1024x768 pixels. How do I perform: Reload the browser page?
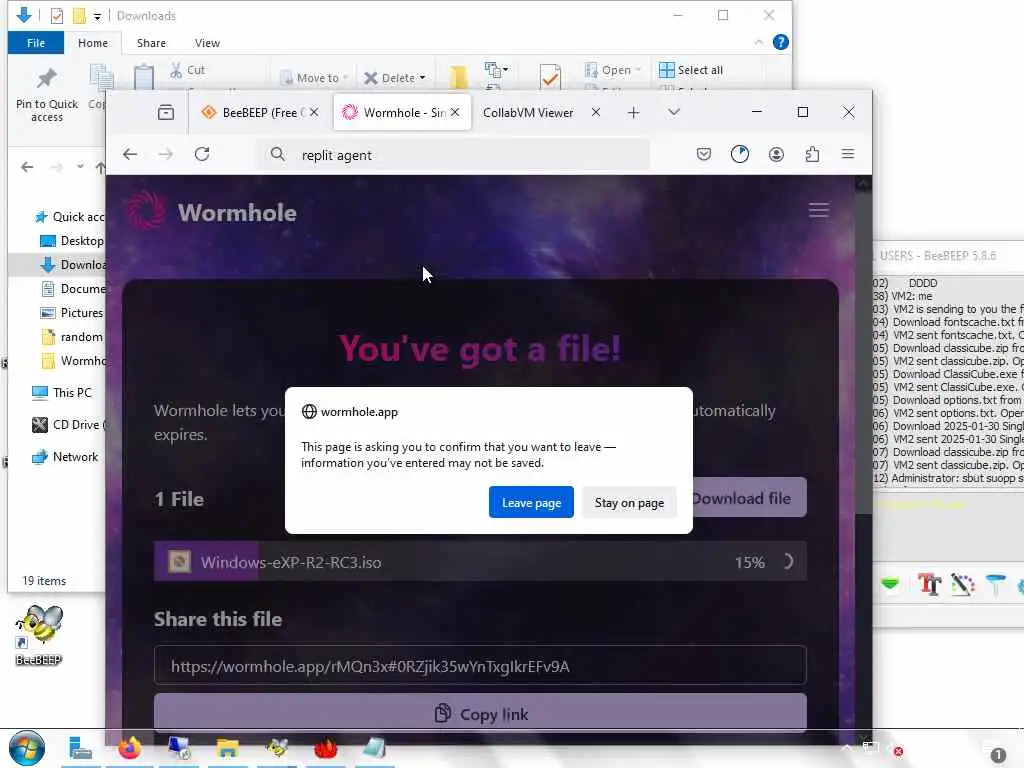point(202,154)
